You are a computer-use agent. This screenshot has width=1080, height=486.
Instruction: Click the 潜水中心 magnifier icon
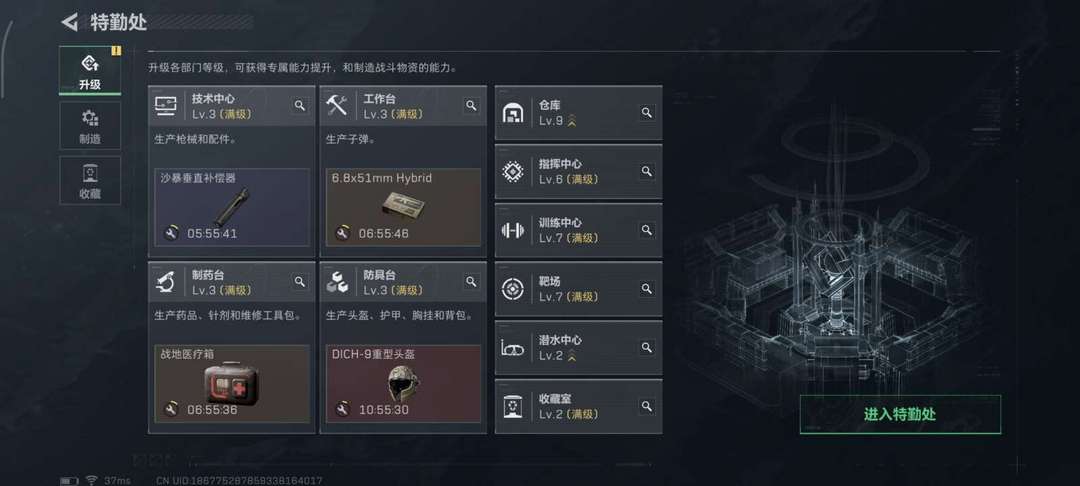click(647, 347)
